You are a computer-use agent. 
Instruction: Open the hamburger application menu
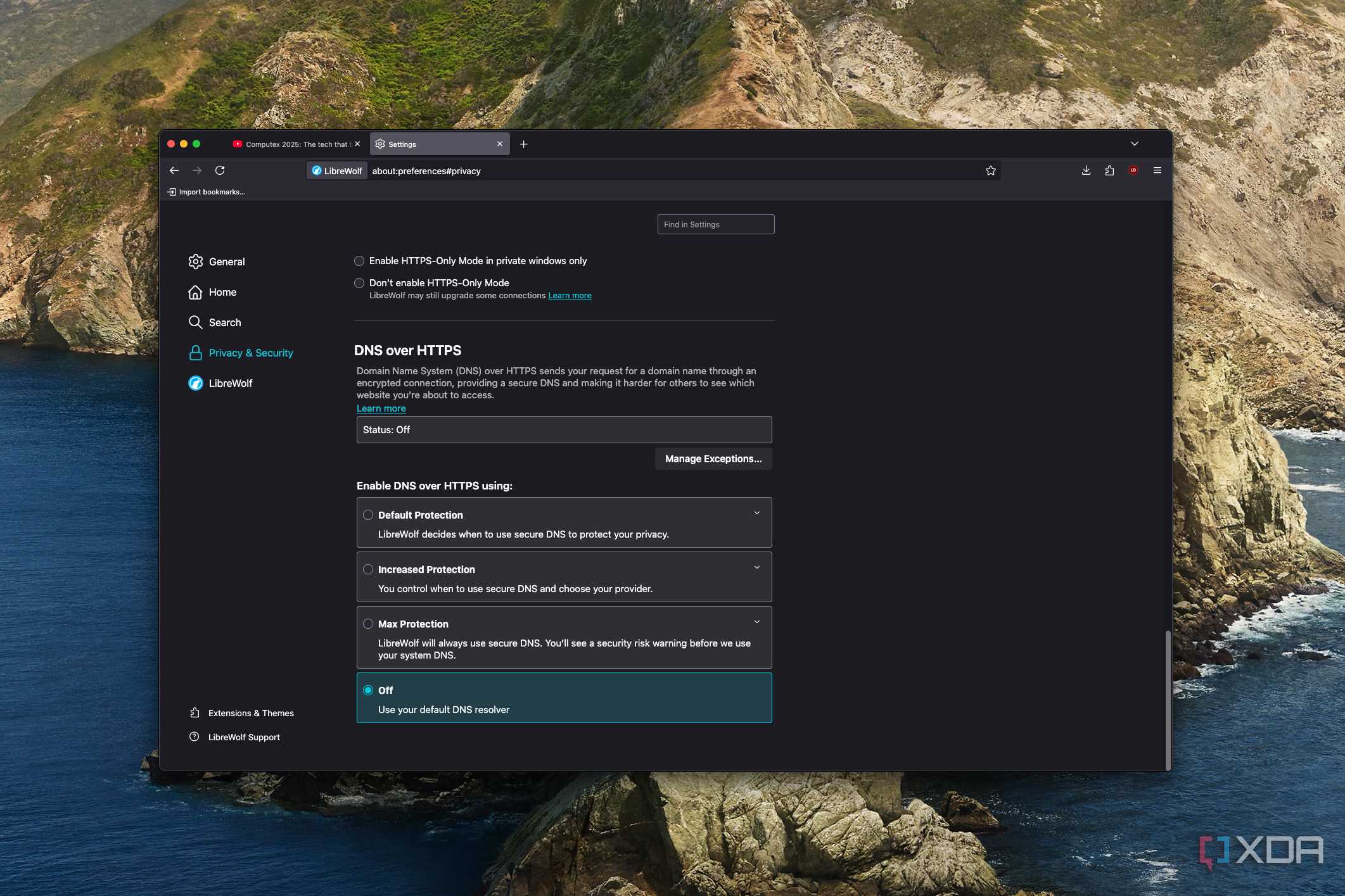click(1157, 170)
